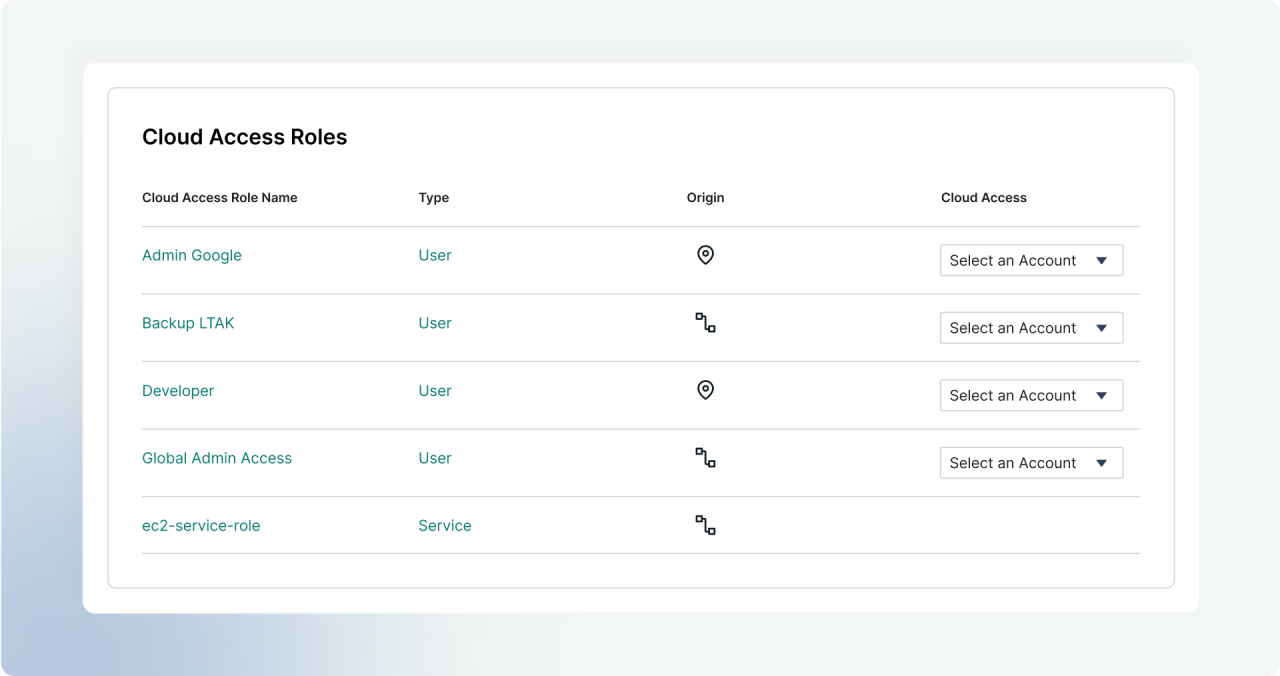The height and width of the screenshot is (676, 1280).
Task: Expand the Select an Account menu for Developer
Action: 1031,395
